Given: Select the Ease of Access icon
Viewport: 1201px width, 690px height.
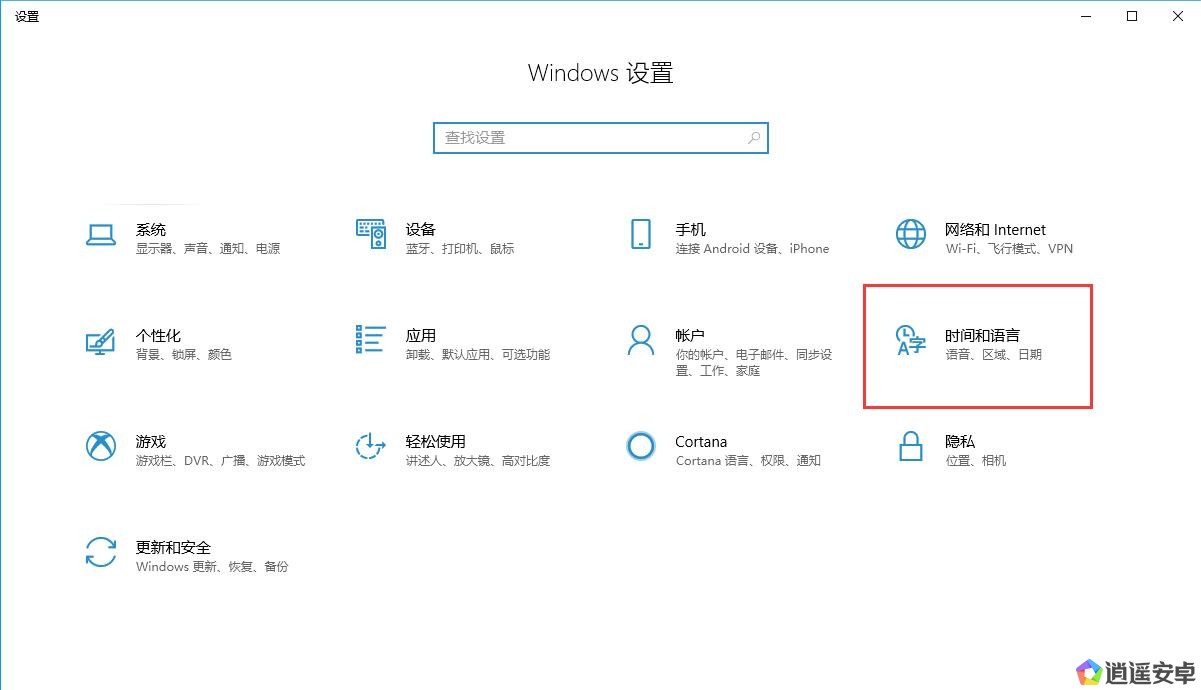Looking at the screenshot, I should click(x=371, y=446).
